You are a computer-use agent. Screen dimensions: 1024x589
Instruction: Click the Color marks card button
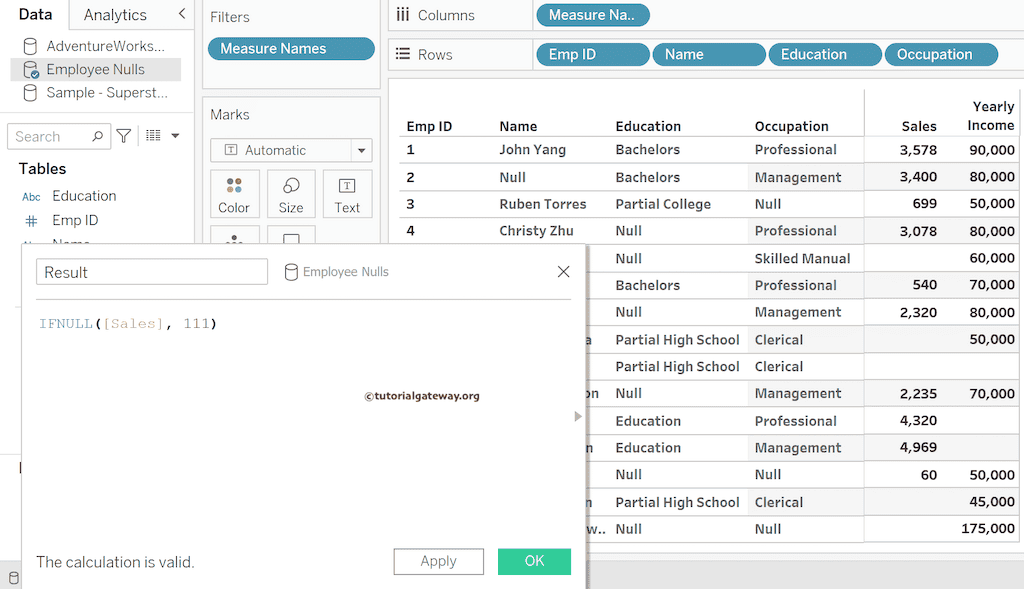(x=234, y=194)
